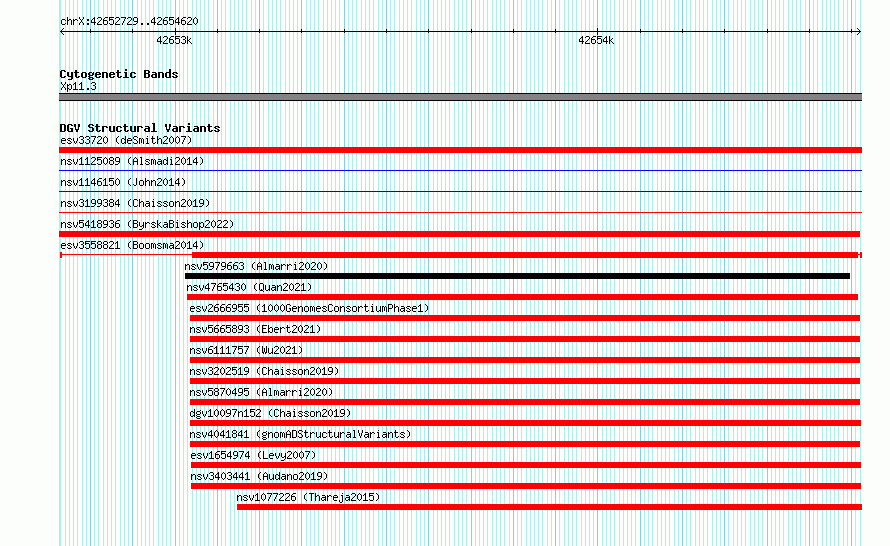
Task: Select the Xp11.3 band label
Action: point(78,86)
